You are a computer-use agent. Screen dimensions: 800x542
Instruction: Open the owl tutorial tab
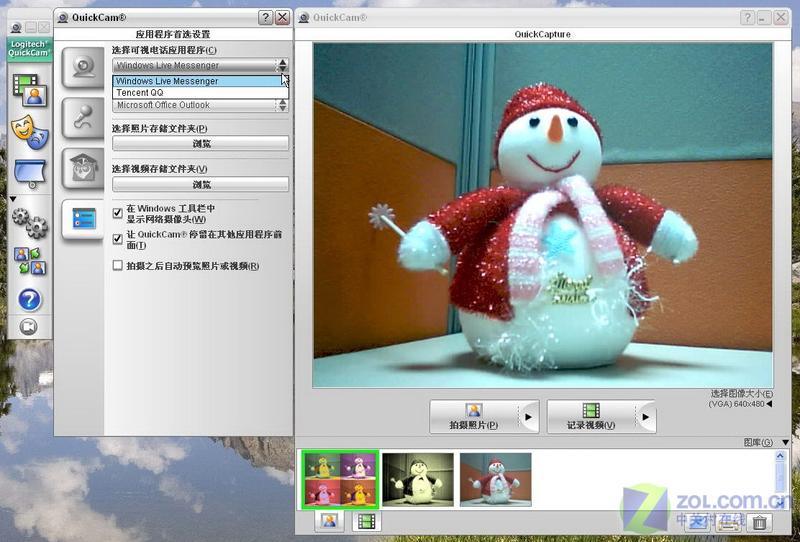83,168
